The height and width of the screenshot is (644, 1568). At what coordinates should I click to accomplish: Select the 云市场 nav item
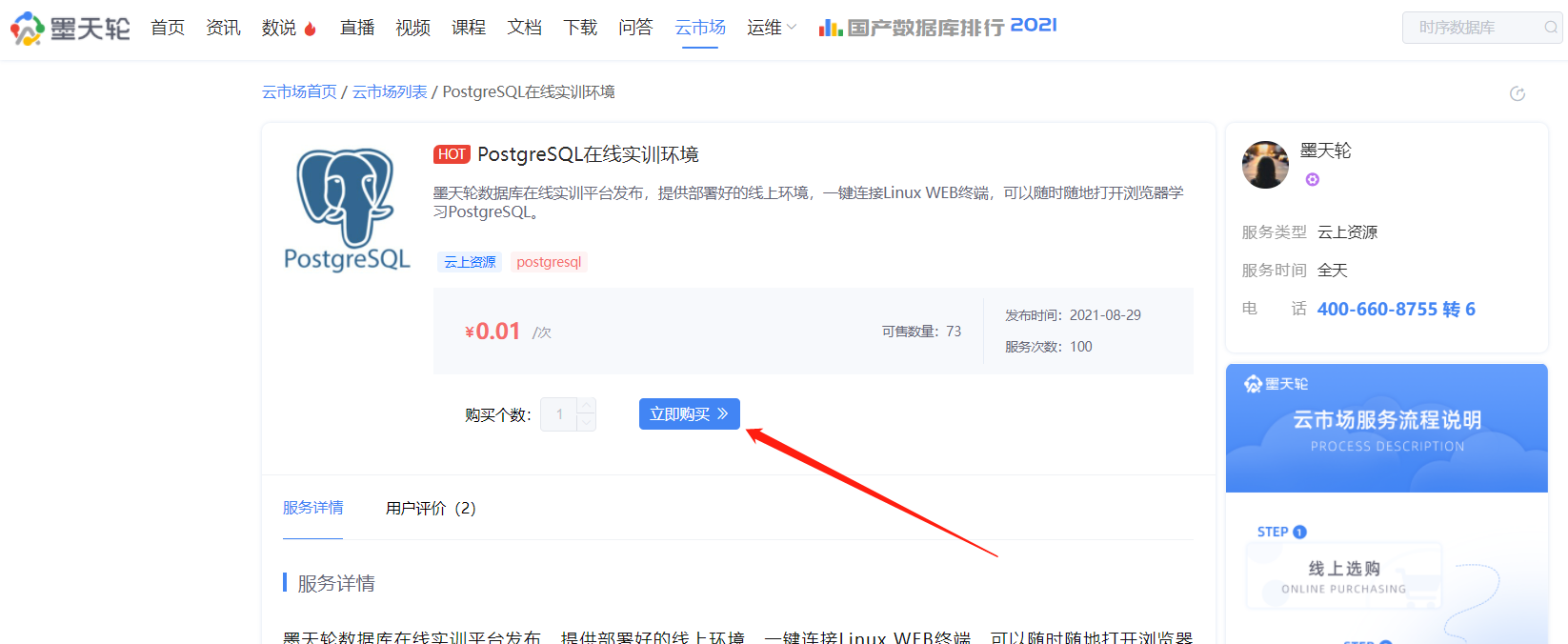(700, 28)
